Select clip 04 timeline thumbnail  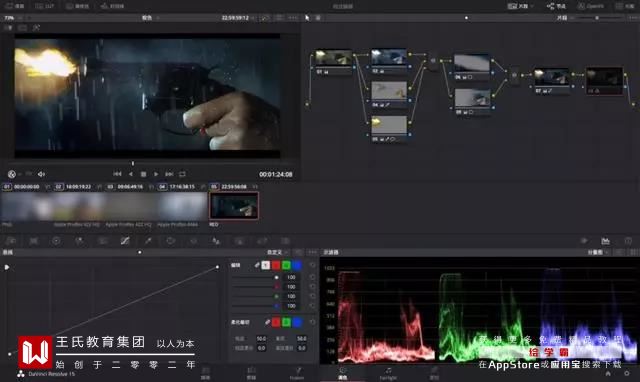pos(182,206)
